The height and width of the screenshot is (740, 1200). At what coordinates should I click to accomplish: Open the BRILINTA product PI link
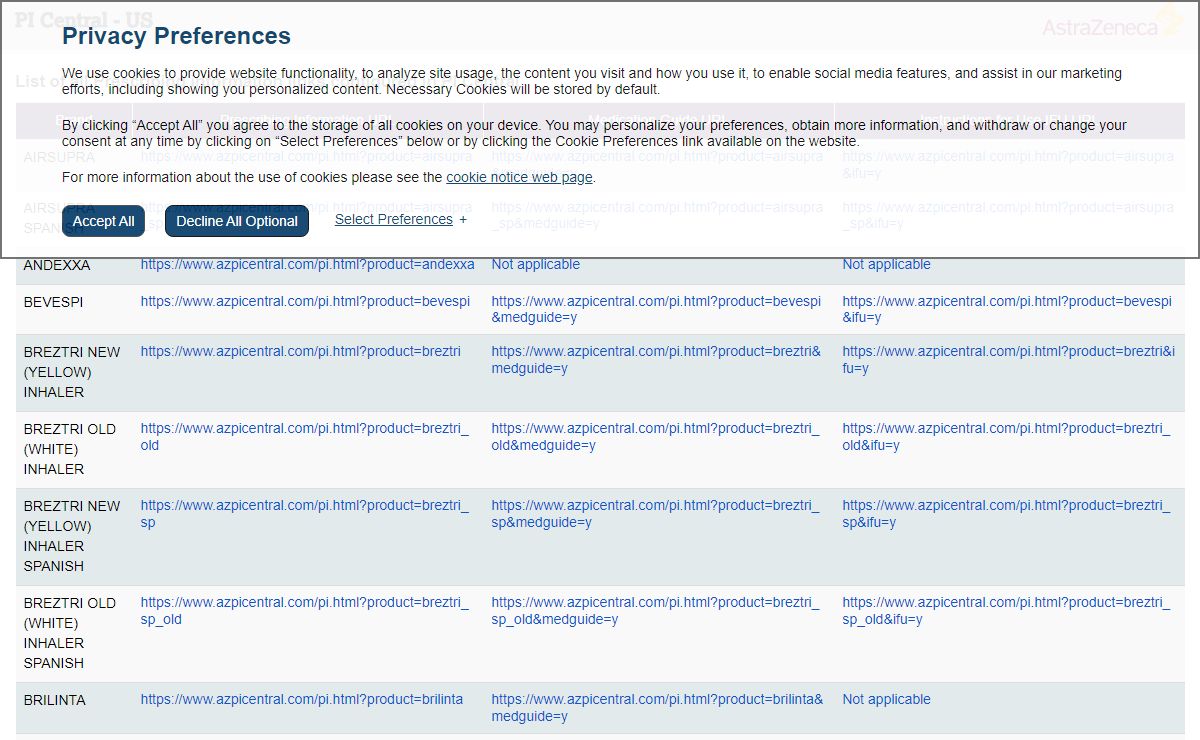tap(302, 700)
